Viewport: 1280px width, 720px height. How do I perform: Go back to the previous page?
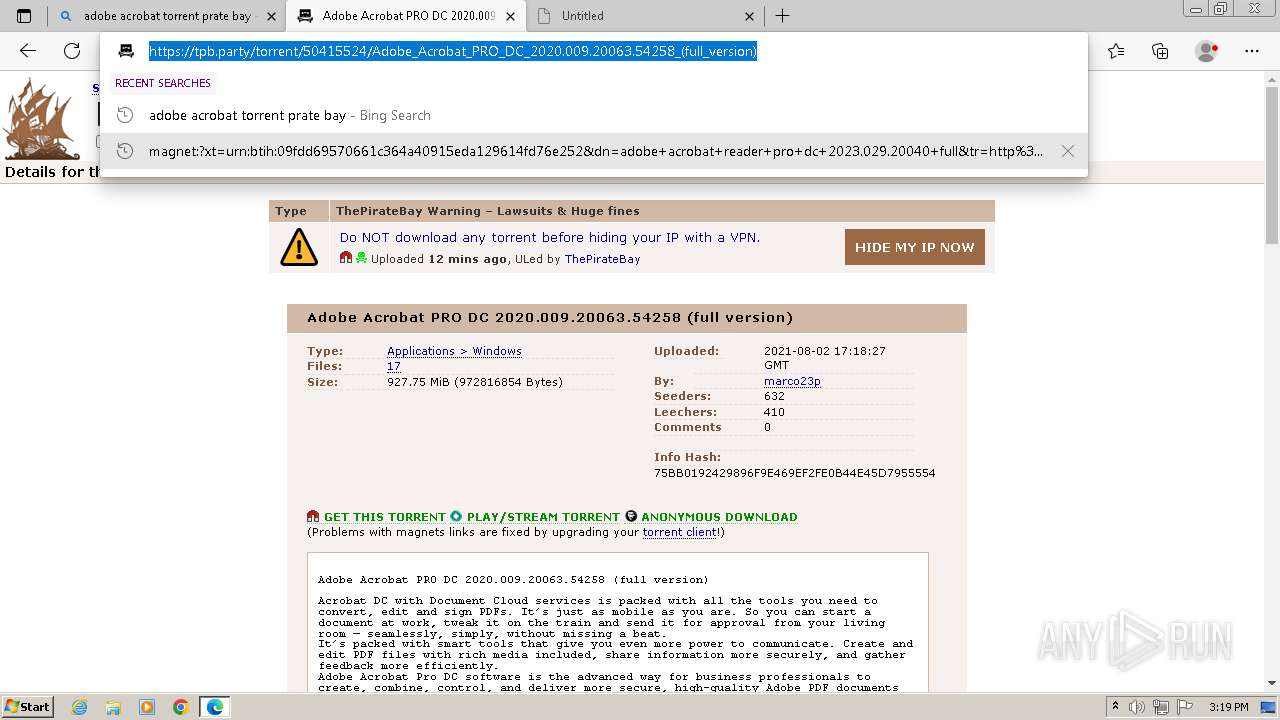(x=28, y=51)
